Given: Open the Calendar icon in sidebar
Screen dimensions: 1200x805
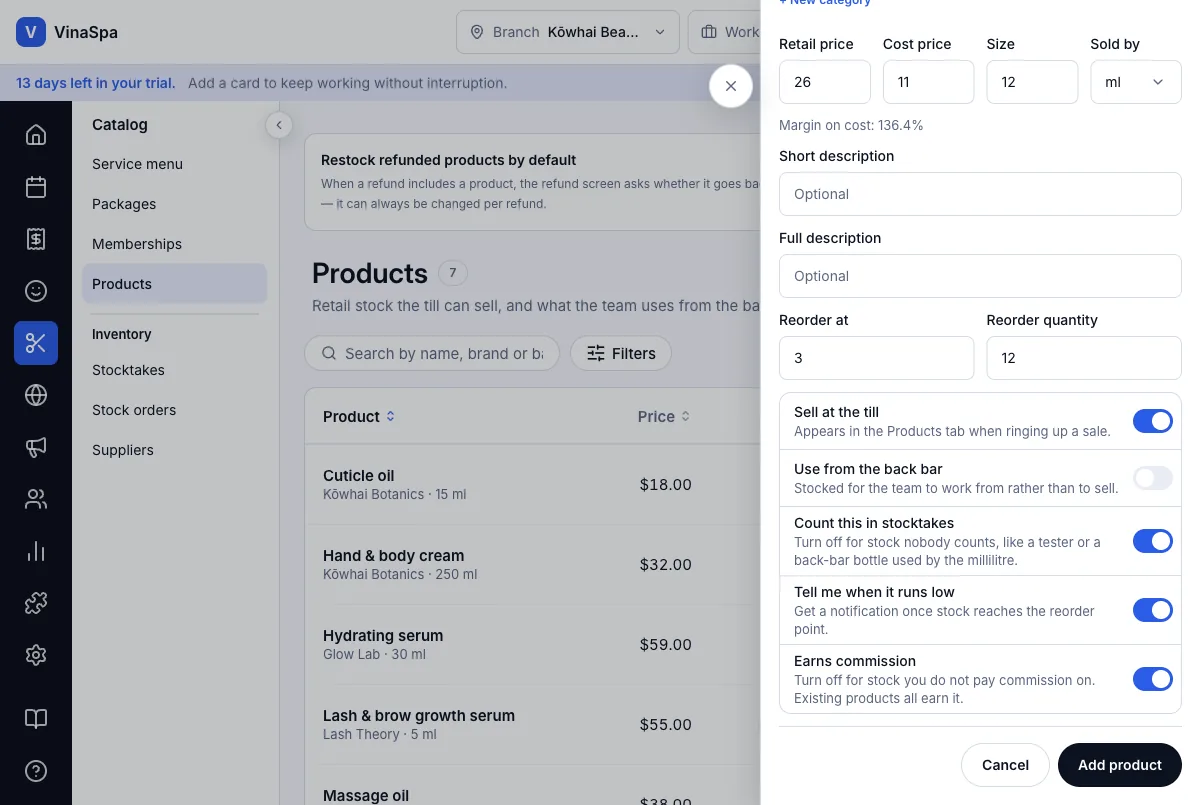Looking at the screenshot, I should 36,186.
